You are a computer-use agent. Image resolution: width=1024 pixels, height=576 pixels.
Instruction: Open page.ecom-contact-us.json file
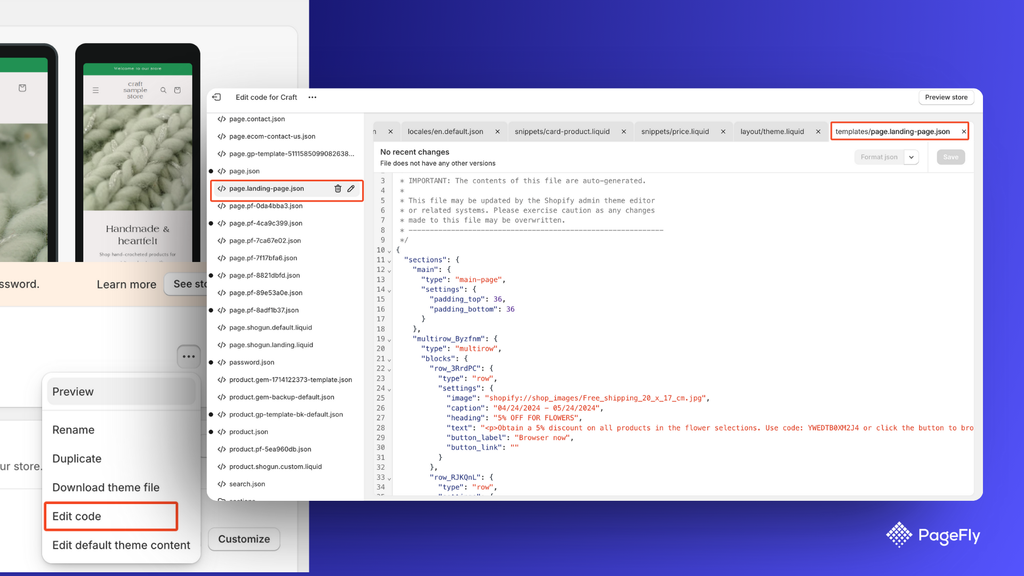pyautogui.click(x=272, y=136)
